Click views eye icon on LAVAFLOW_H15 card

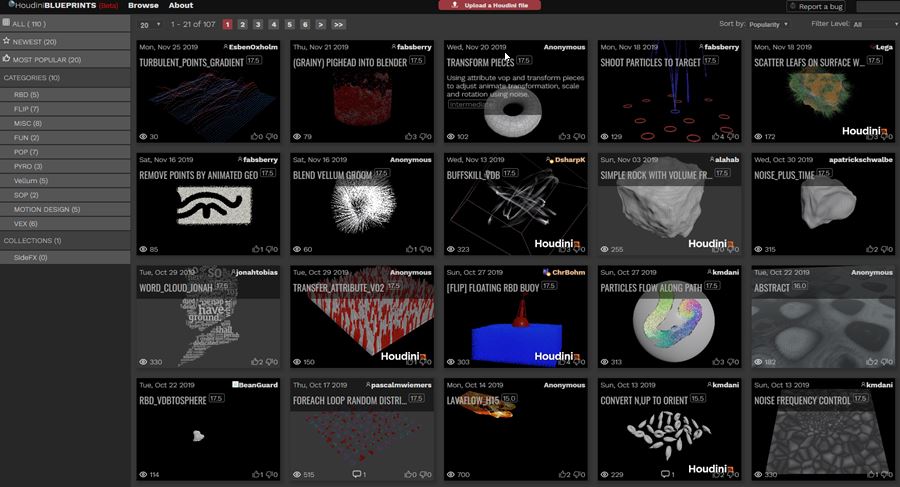(451, 474)
